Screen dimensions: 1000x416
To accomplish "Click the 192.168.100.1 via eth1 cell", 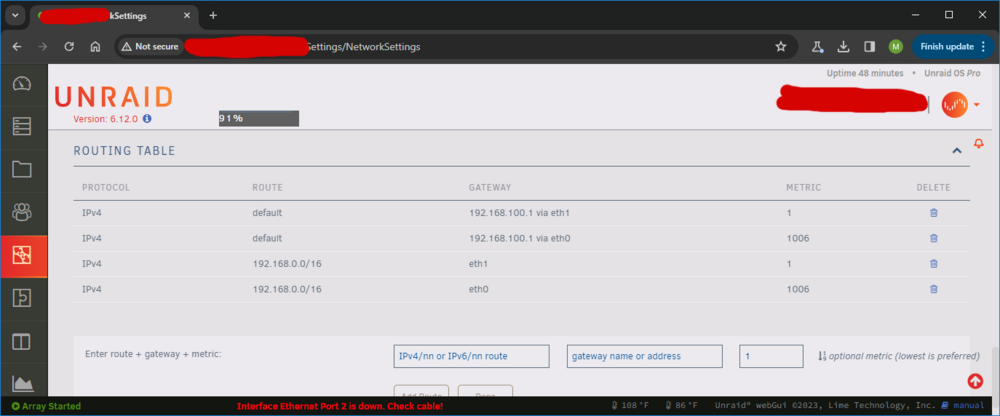I will [518, 213].
